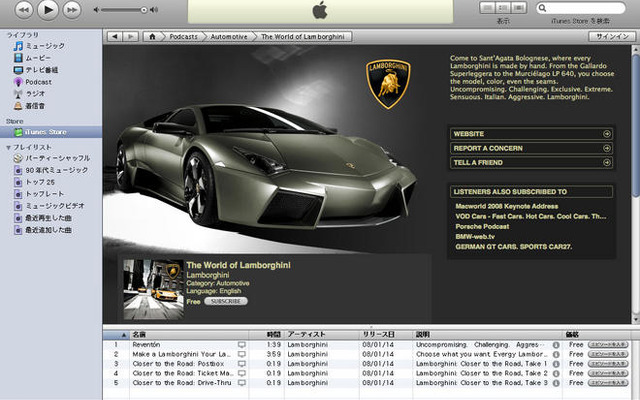Screen dimensions: 640x400
Task: Click arrow icon beside WEBSITE
Action: (x=607, y=134)
